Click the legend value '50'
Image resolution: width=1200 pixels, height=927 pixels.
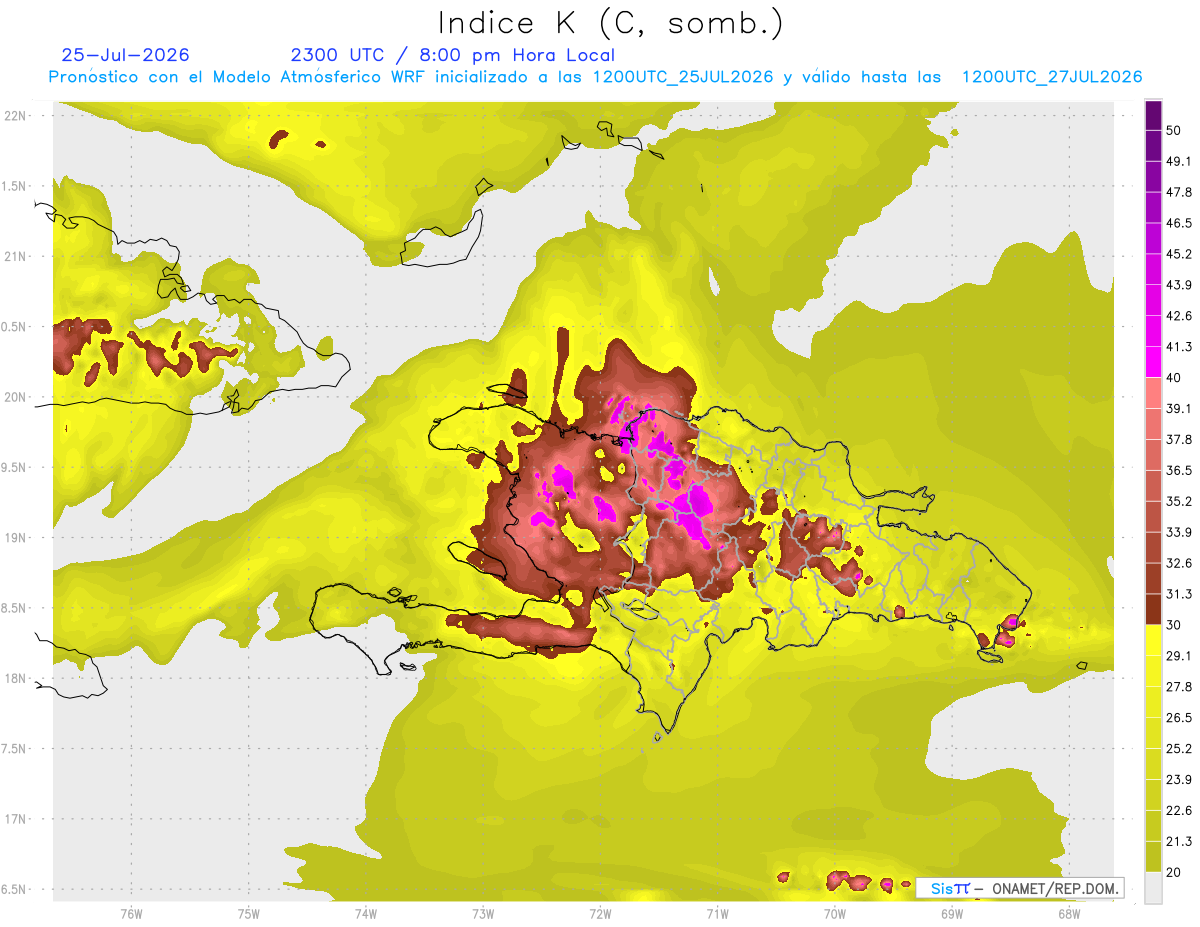tap(1175, 131)
